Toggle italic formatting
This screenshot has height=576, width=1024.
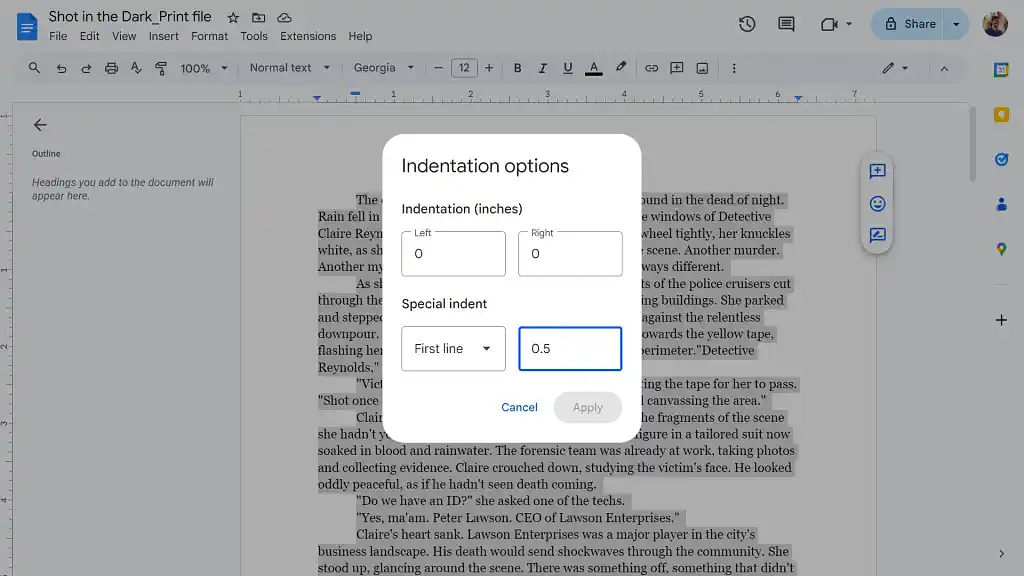click(x=542, y=68)
